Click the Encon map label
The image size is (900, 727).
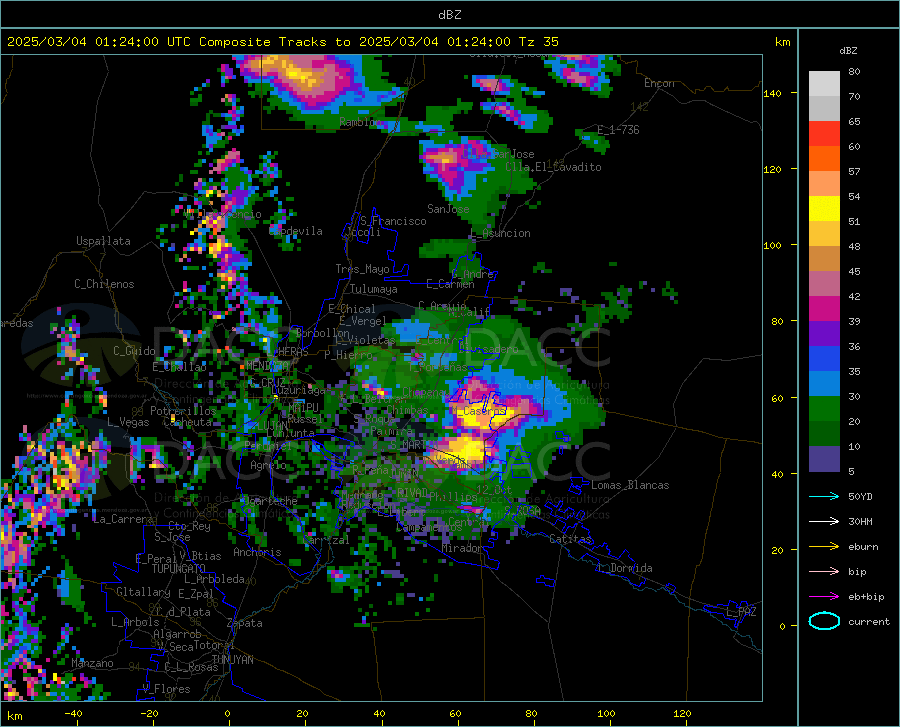point(659,83)
